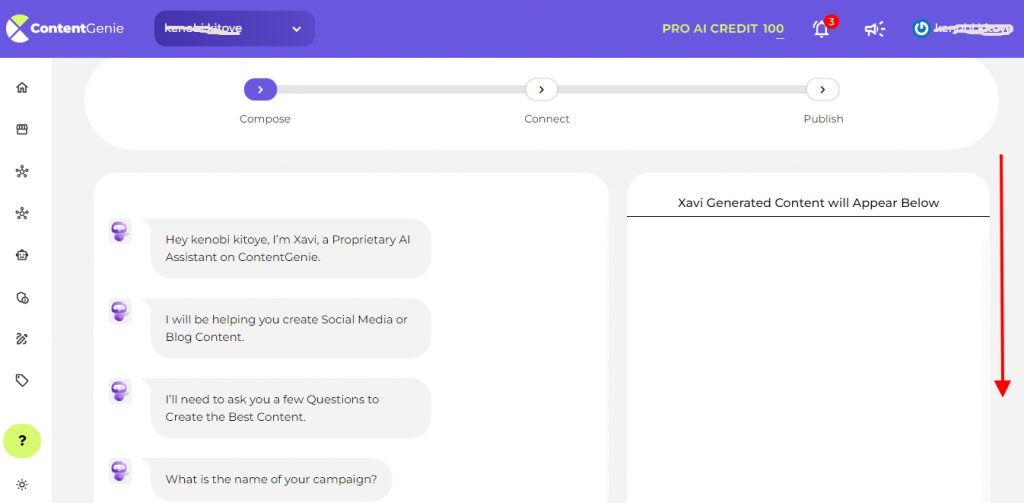
Task: Click the megaphone announcements icon
Action: coord(874,29)
